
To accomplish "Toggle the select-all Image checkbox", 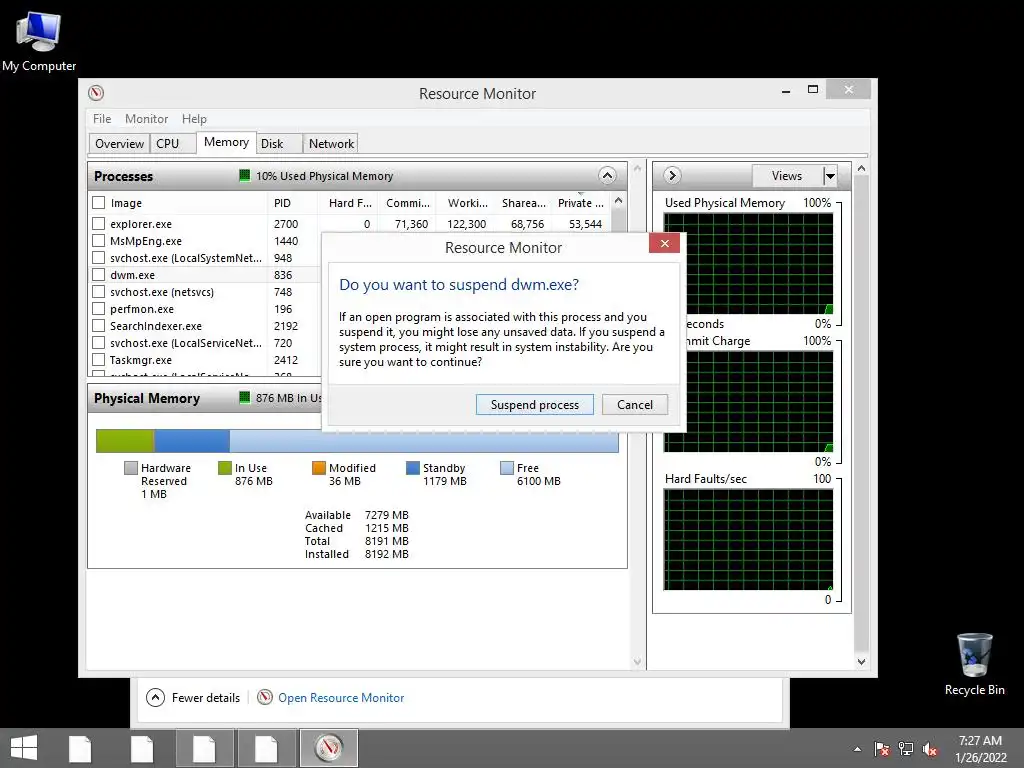I will pos(99,203).
